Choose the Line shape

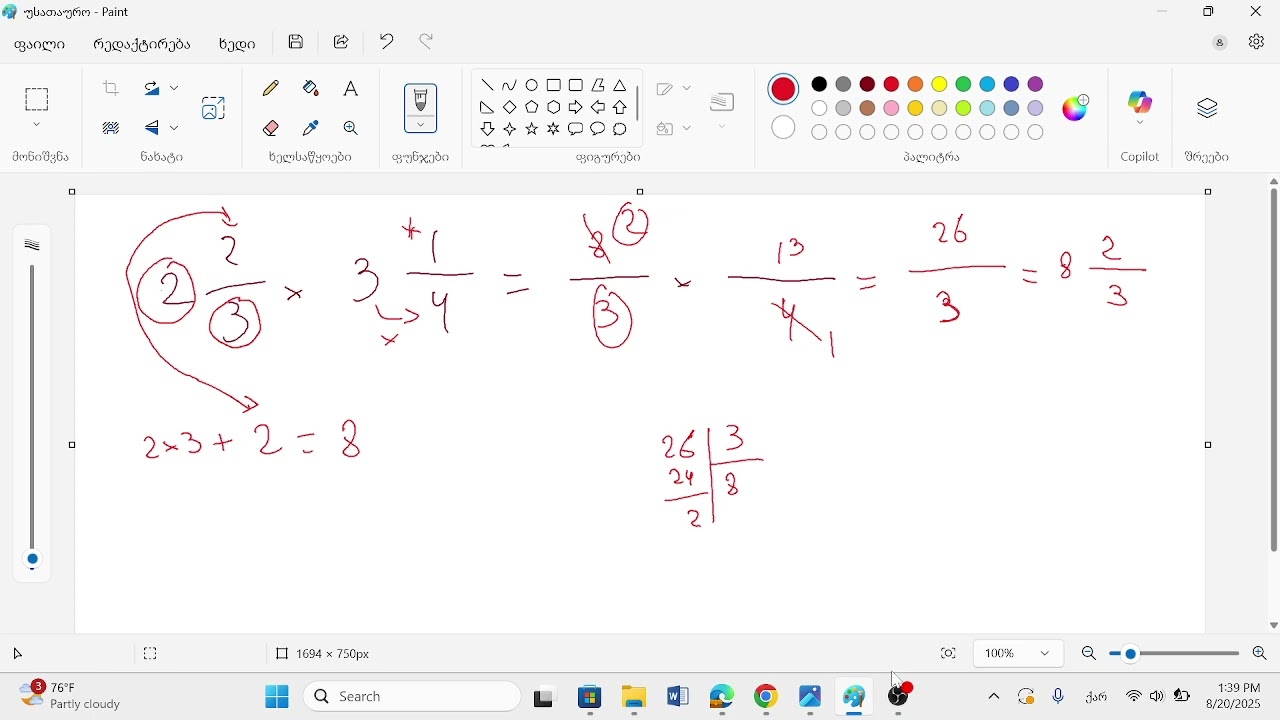[x=488, y=86]
